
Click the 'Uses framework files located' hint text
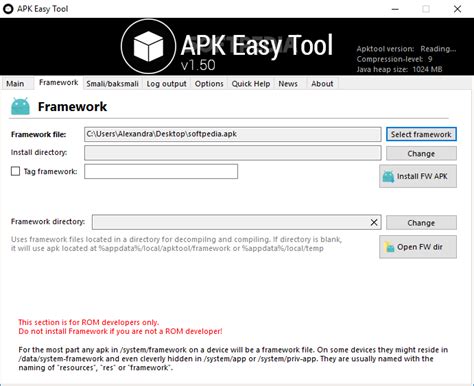click(x=176, y=244)
